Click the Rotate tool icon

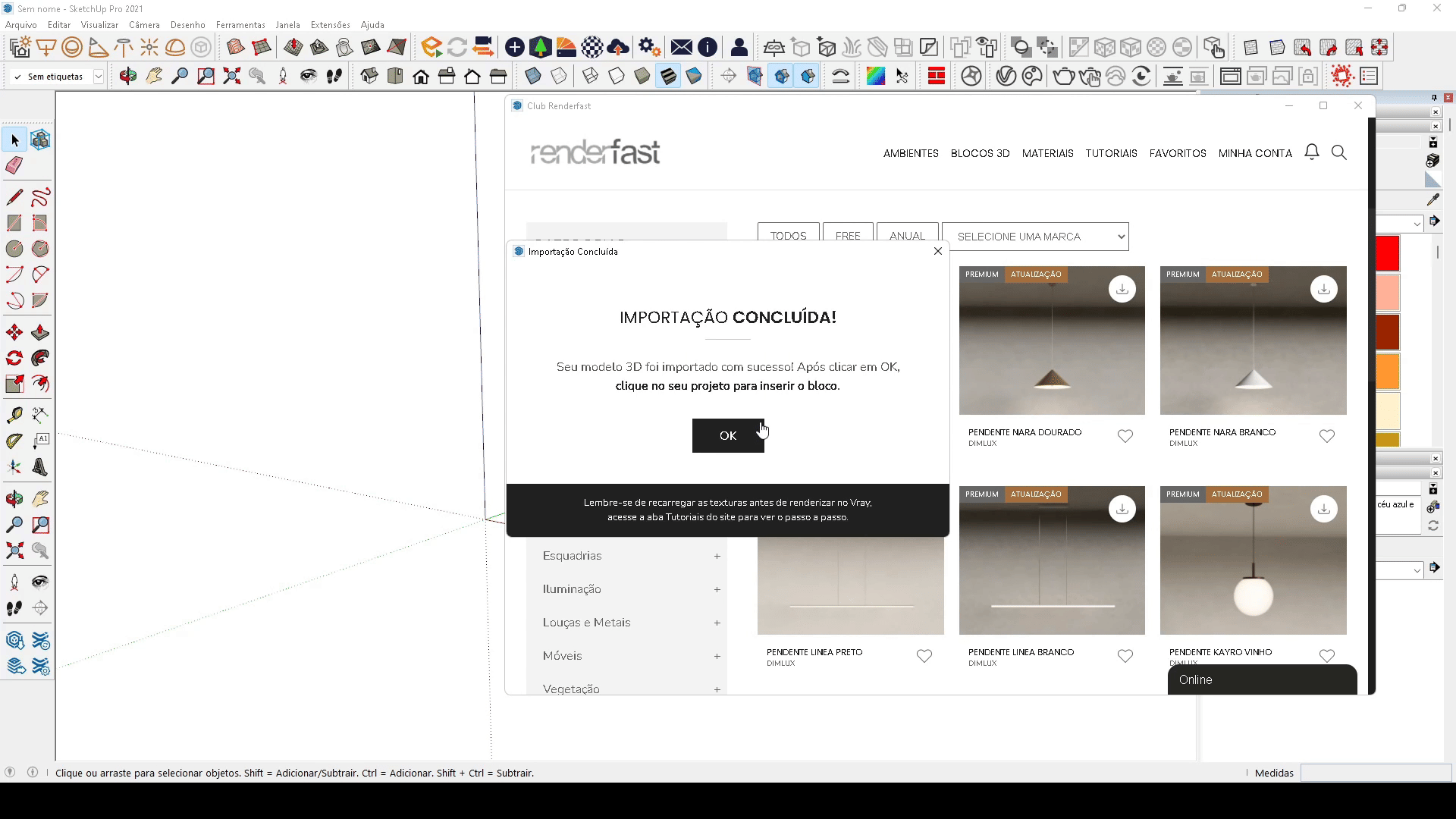coord(14,358)
